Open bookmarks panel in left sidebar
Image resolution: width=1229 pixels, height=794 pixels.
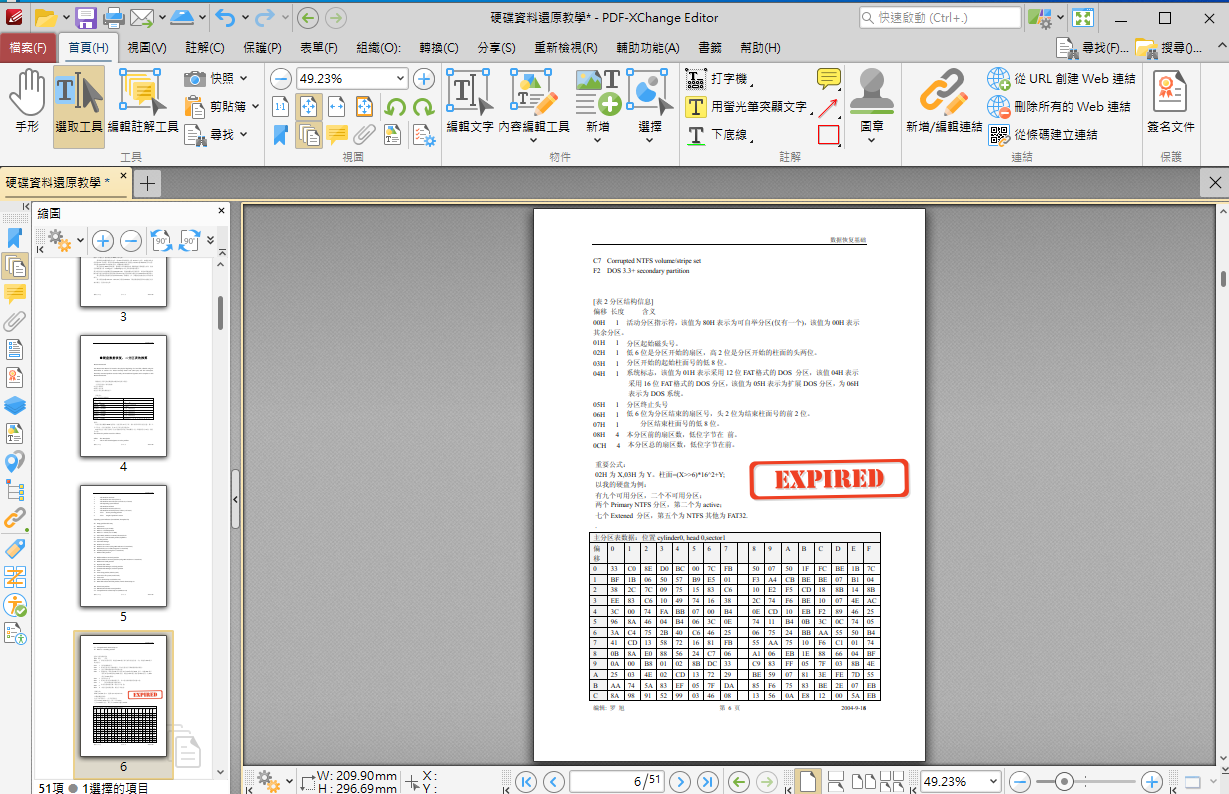[15, 238]
